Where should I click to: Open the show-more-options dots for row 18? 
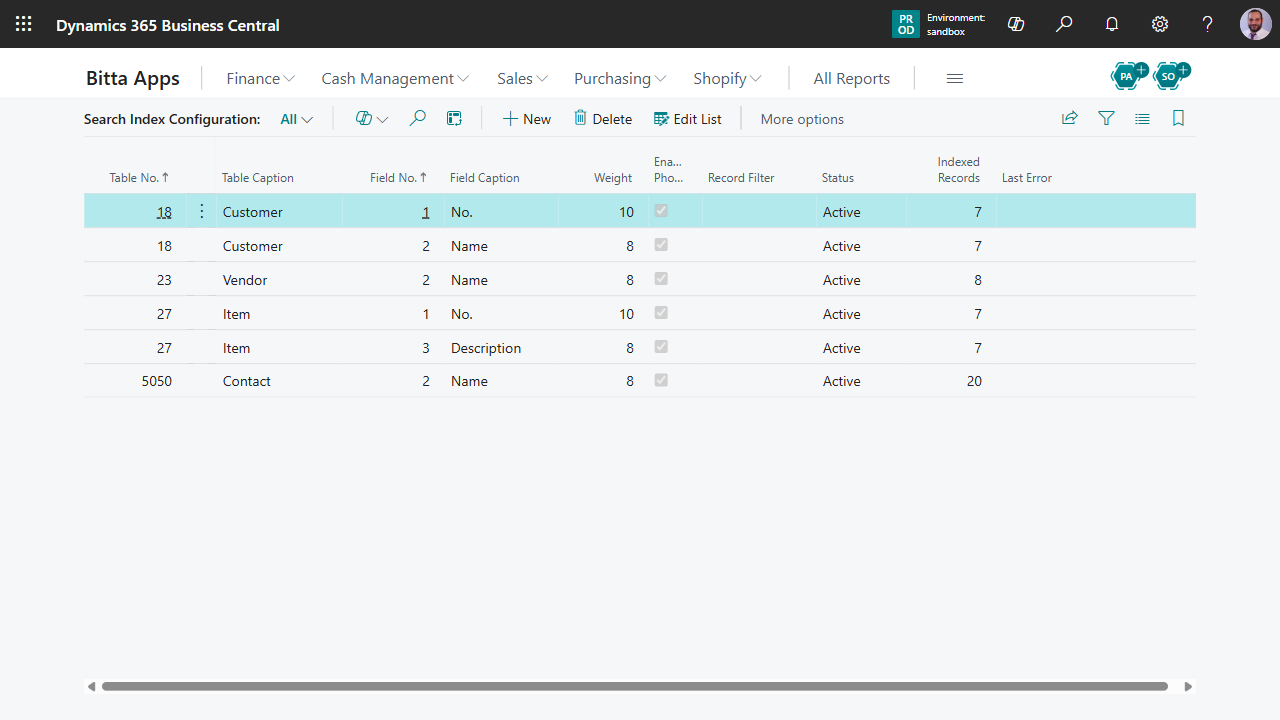pyautogui.click(x=201, y=211)
